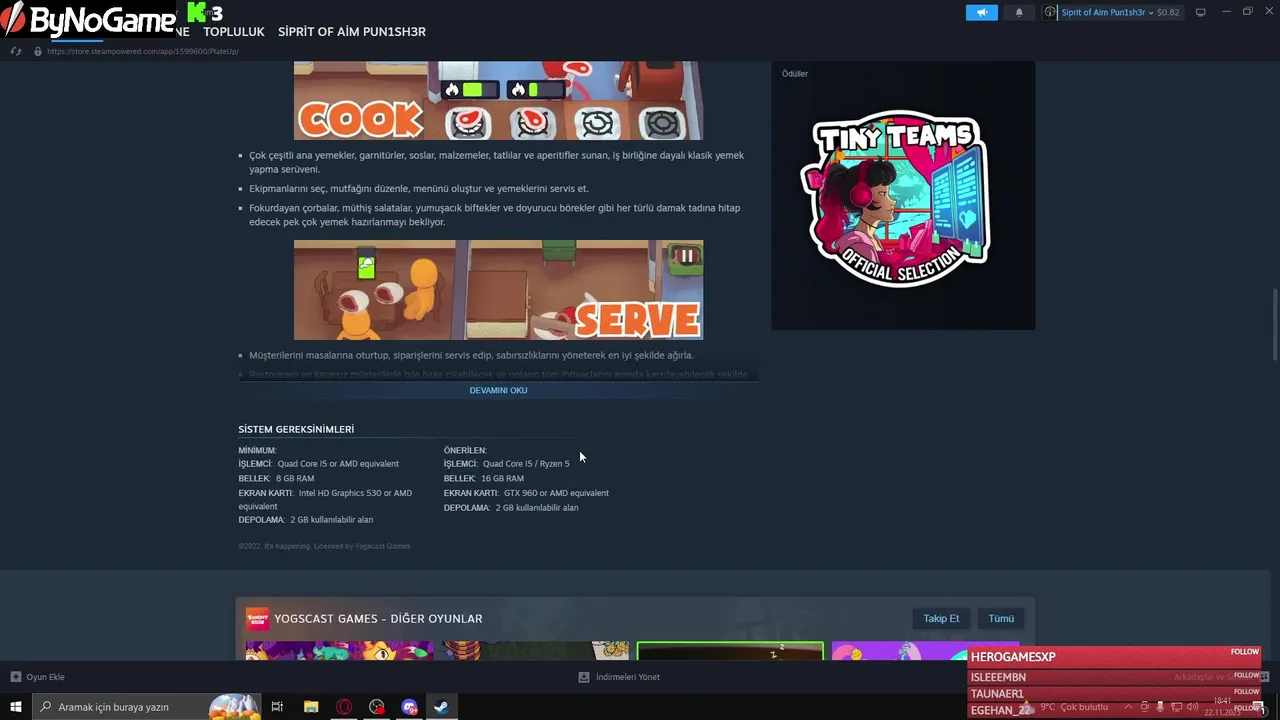Click the COOK gameplay image

click(498, 100)
